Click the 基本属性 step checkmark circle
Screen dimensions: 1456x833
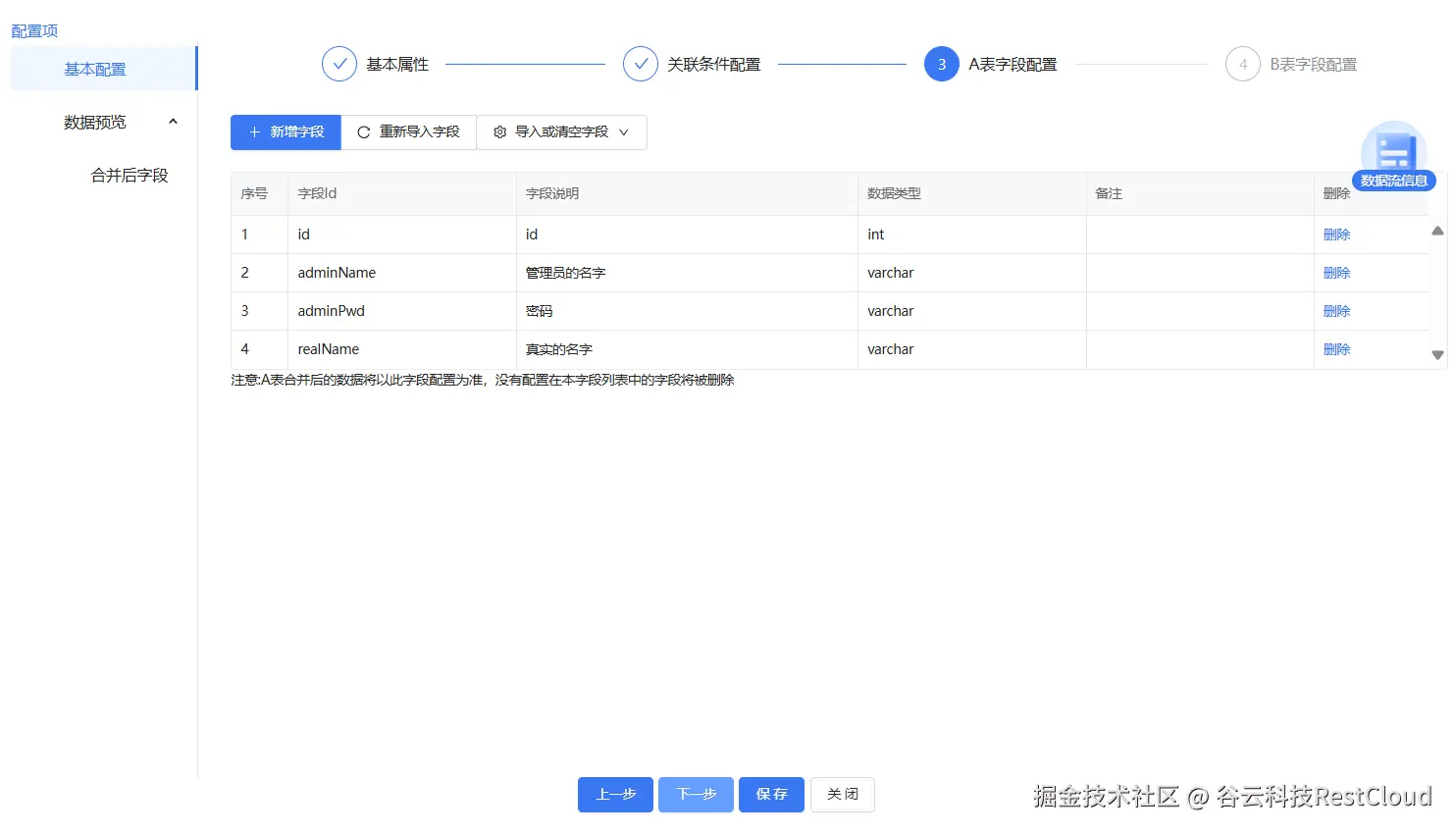pos(339,64)
